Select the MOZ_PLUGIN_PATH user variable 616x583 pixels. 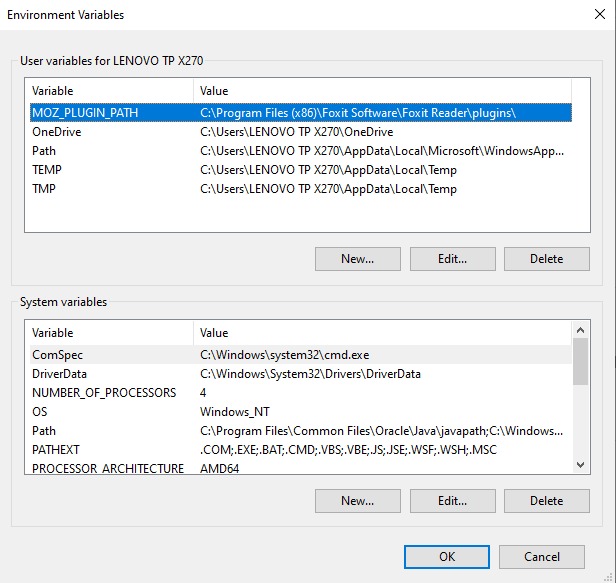85,113
